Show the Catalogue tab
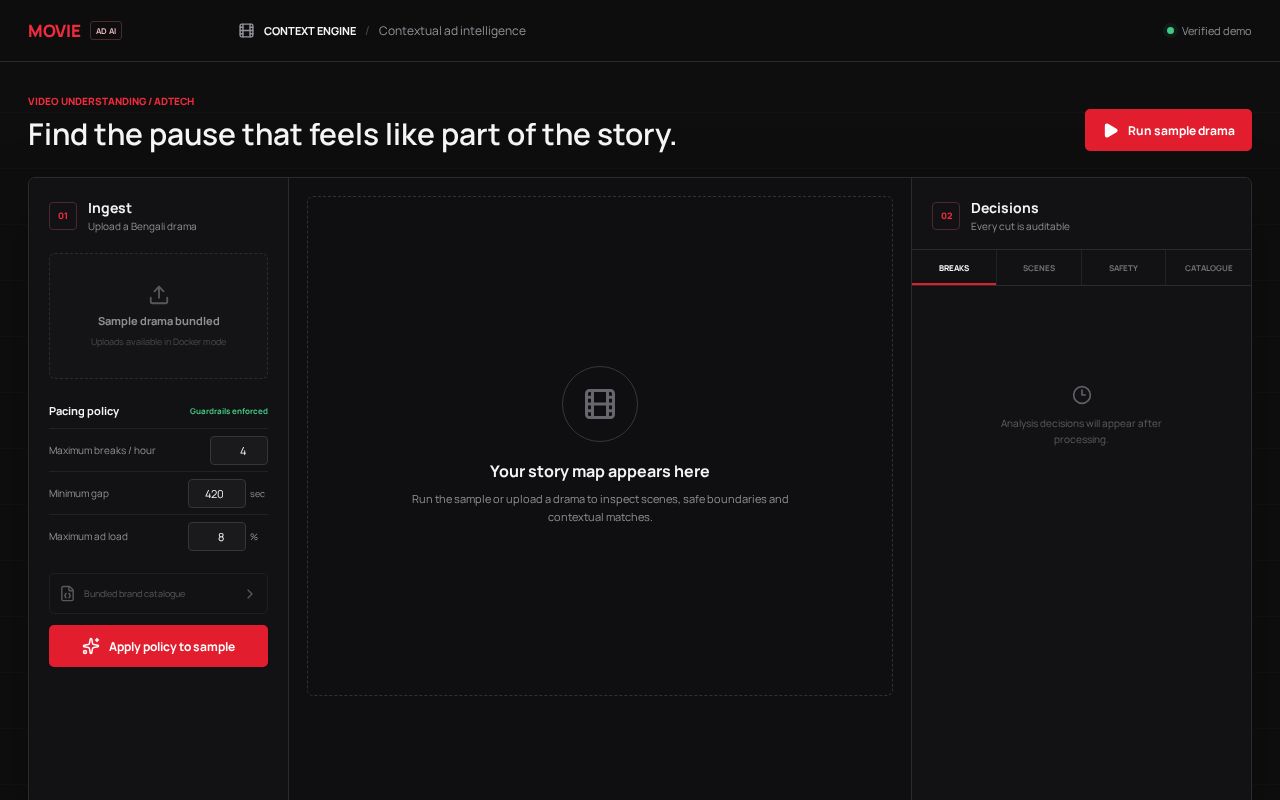The width and height of the screenshot is (1280, 800). (x=1208, y=268)
